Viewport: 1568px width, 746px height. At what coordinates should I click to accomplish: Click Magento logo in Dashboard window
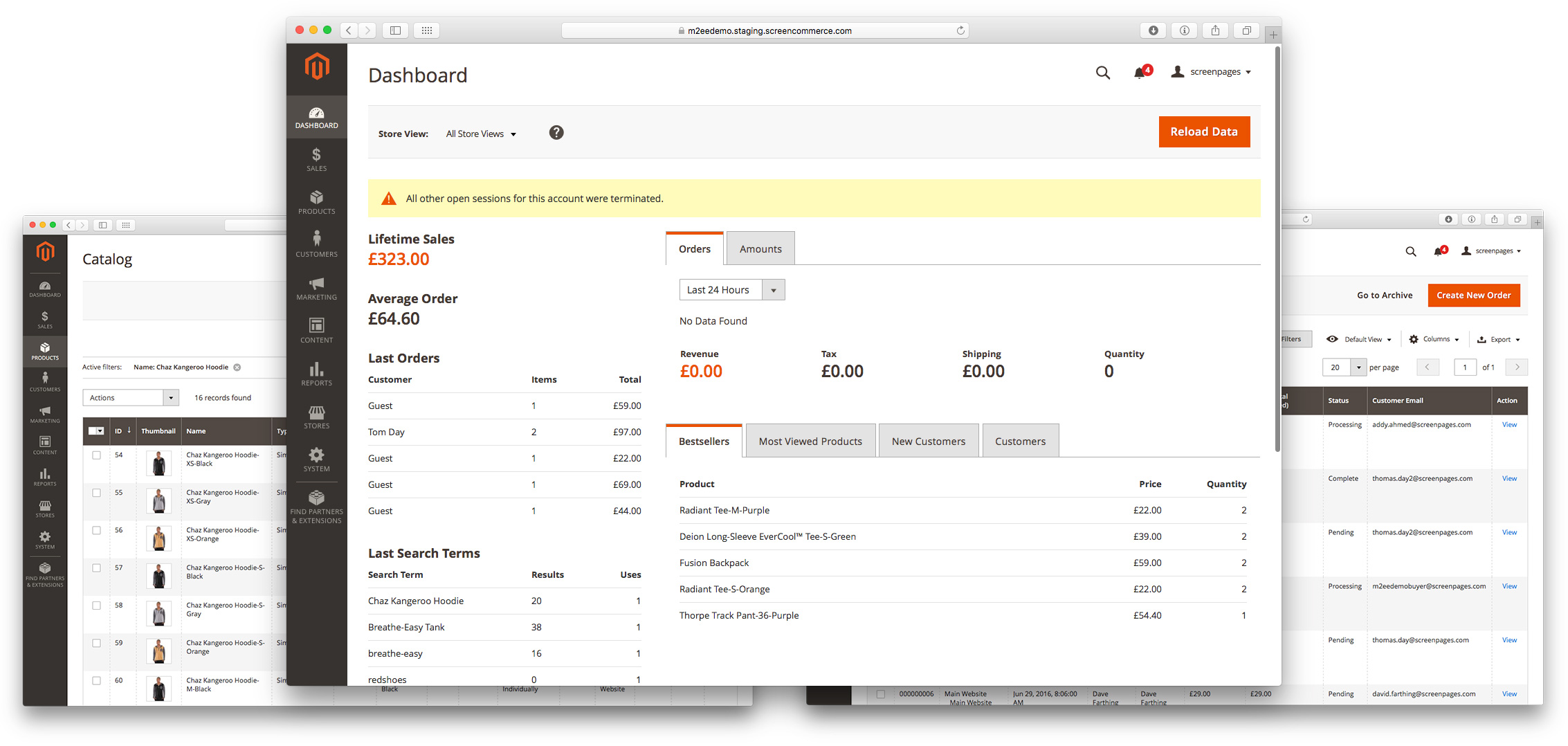click(x=317, y=66)
